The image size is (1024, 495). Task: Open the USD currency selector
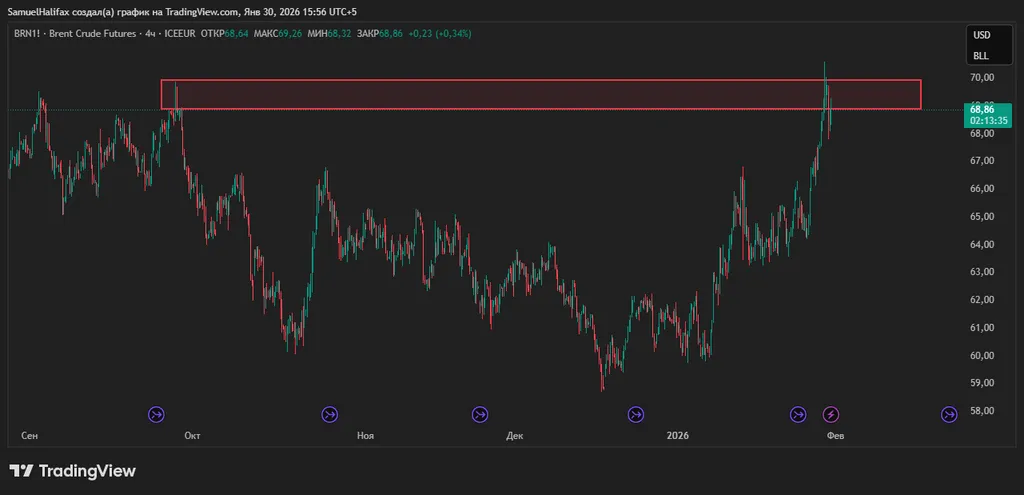point(981,34)
